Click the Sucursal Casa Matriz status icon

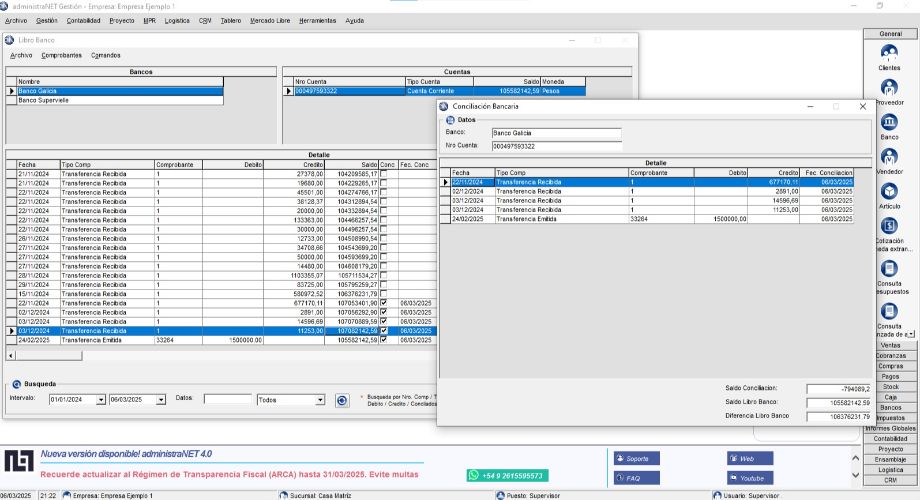284,495
